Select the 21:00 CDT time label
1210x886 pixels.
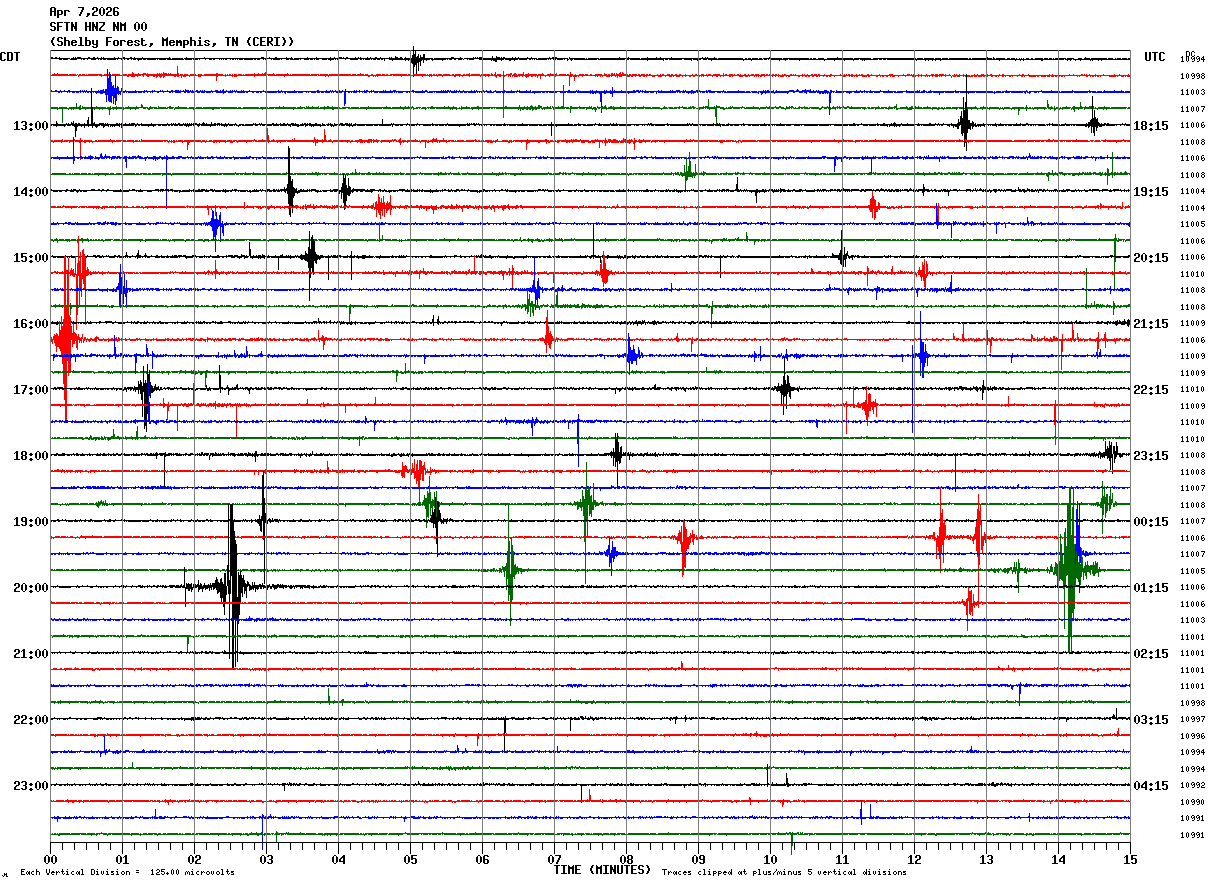click(30, 653)
